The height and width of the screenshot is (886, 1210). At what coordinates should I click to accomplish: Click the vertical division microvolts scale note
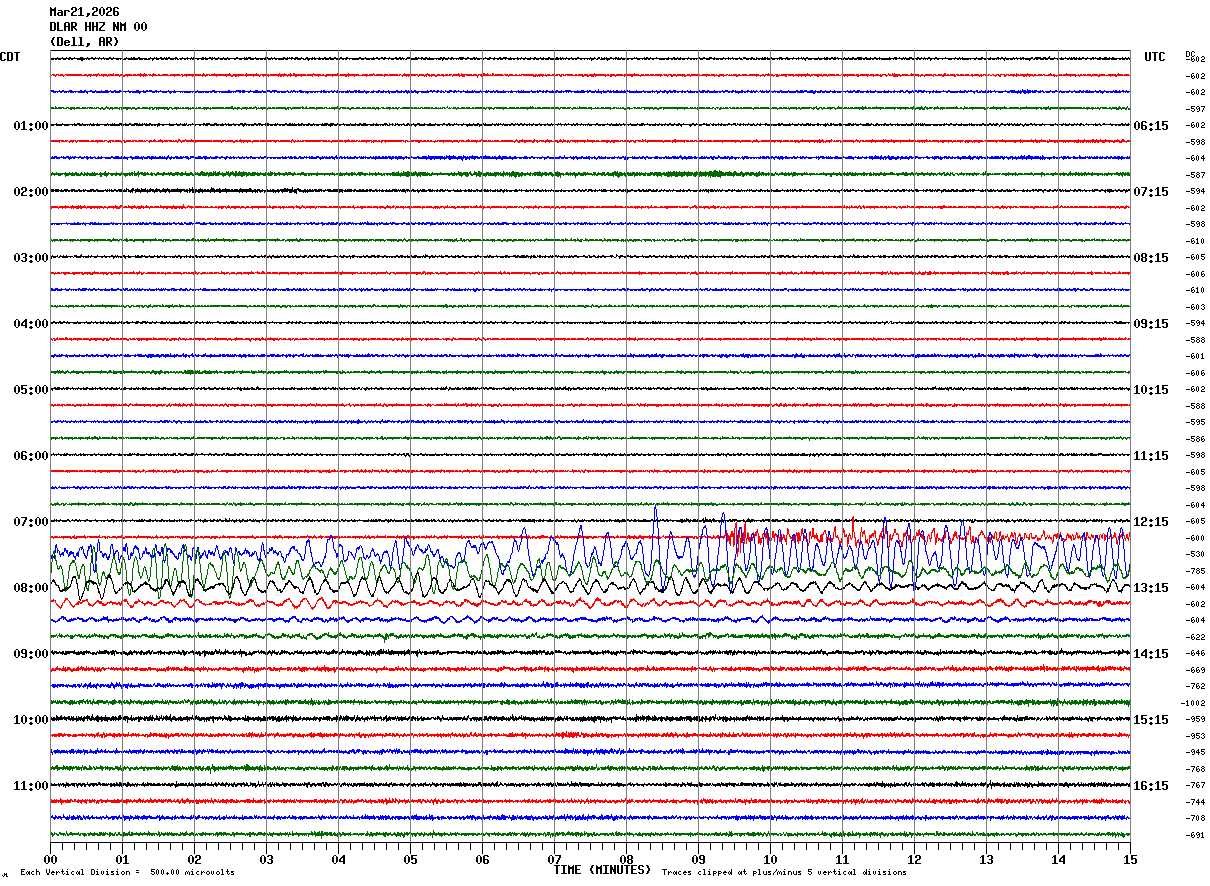point(127,873)
